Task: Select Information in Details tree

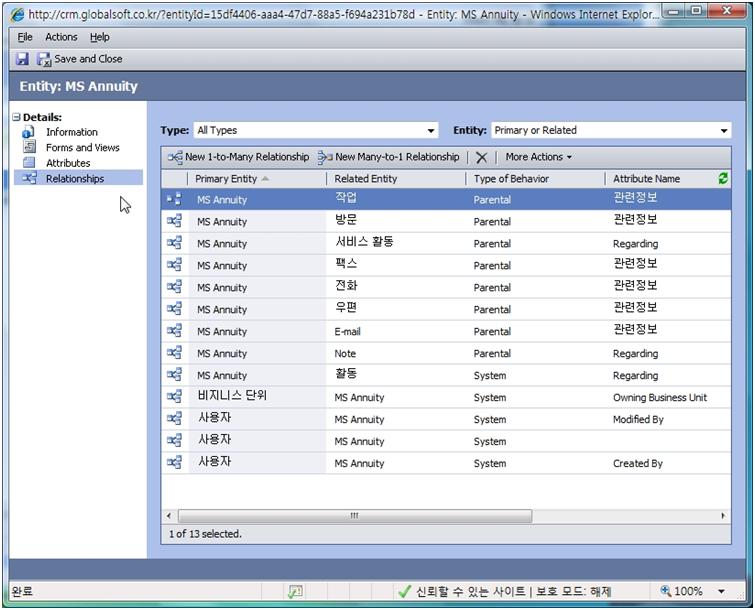Action: (72, 132)
